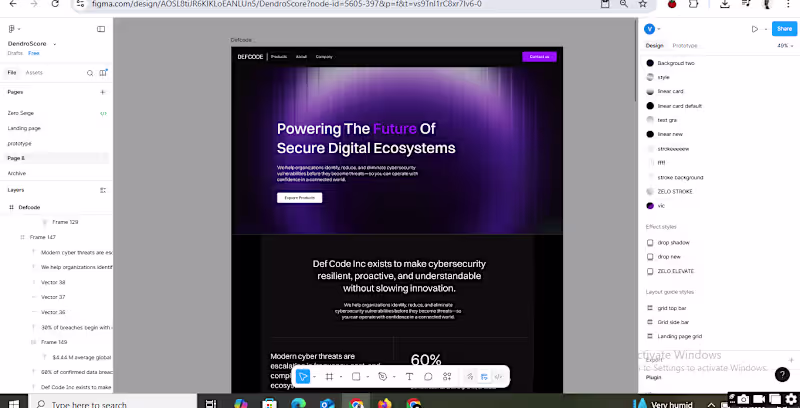Click the Windows Start button

13,403
